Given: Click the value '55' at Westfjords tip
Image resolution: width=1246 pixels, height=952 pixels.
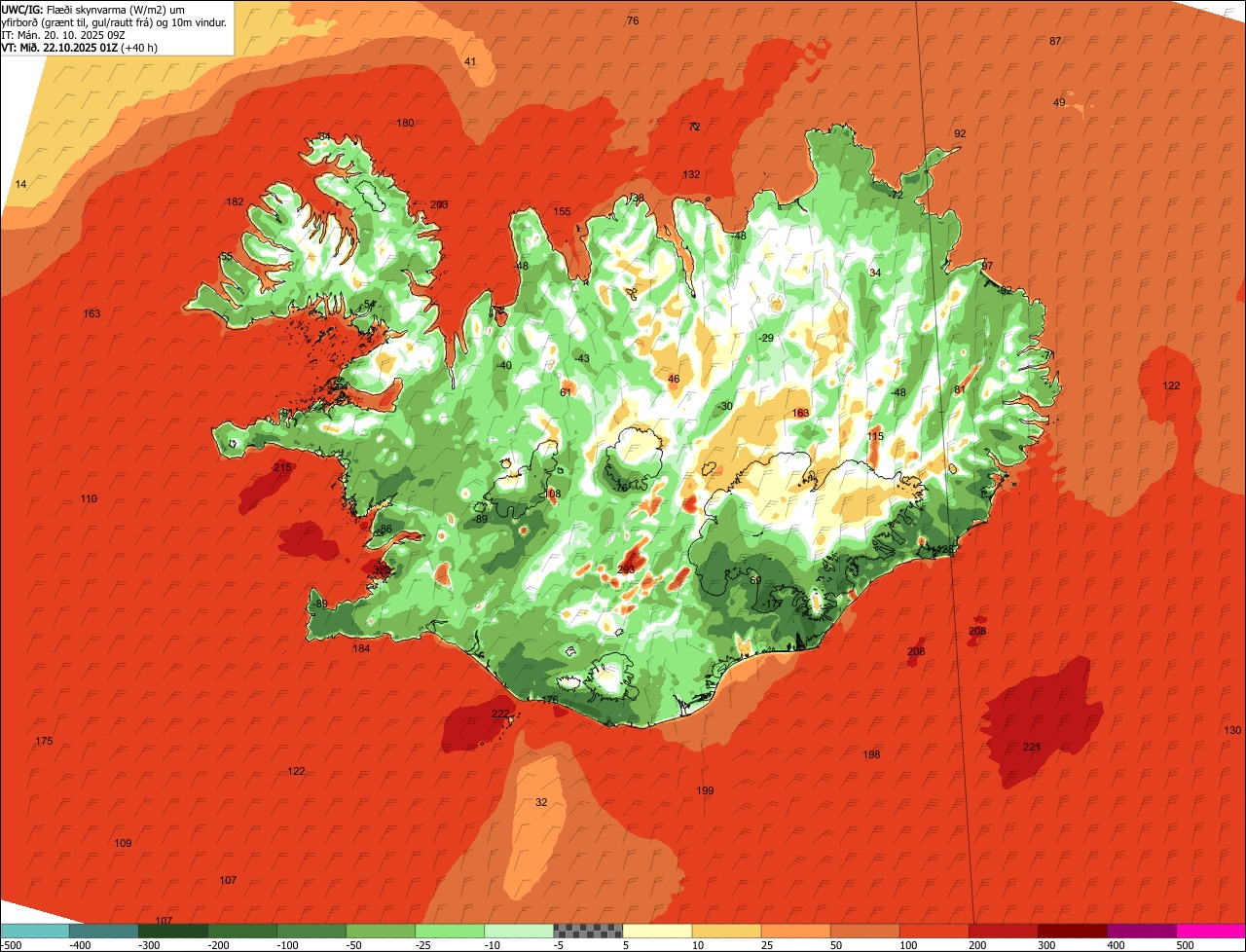Looking at the screenshot, I should 226,257.
